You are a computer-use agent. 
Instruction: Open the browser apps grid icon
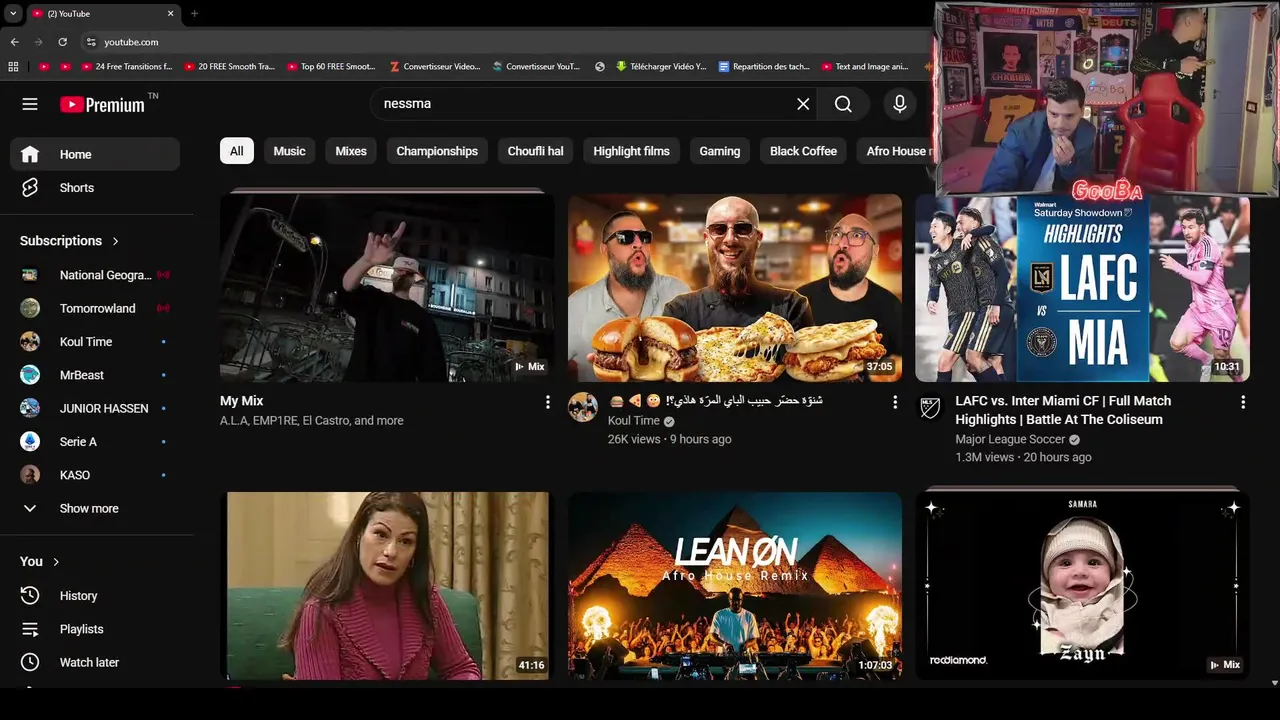(x=13, y=67)
